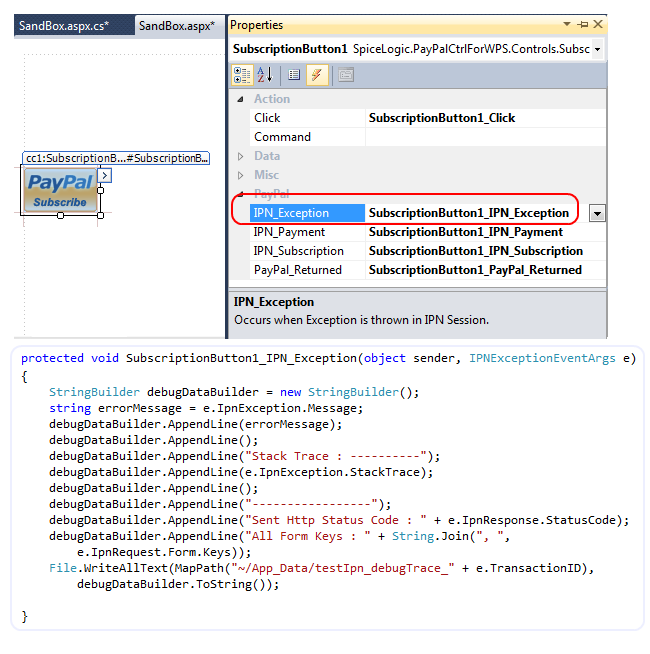
Task: Close the Properties panel
Action: tap(597, 24)
